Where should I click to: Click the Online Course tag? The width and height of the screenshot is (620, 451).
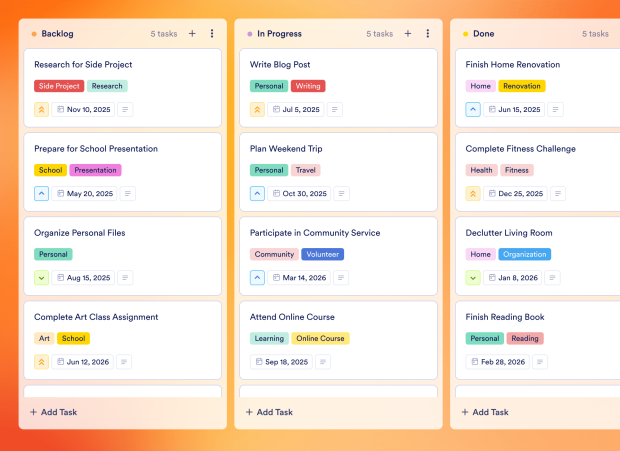tap(320, 339)
